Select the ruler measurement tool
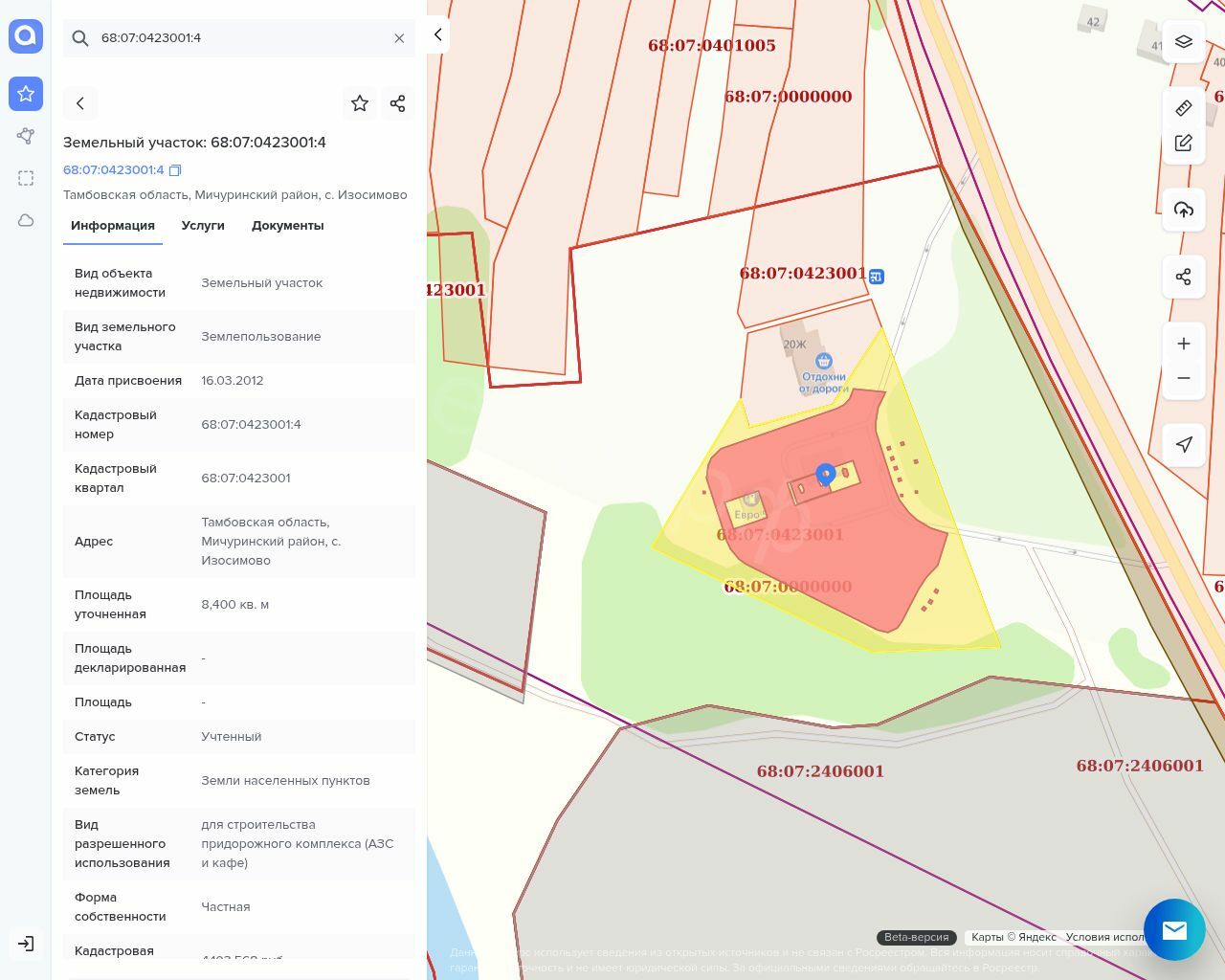 pyautogui.click(x=1184, y=108)
